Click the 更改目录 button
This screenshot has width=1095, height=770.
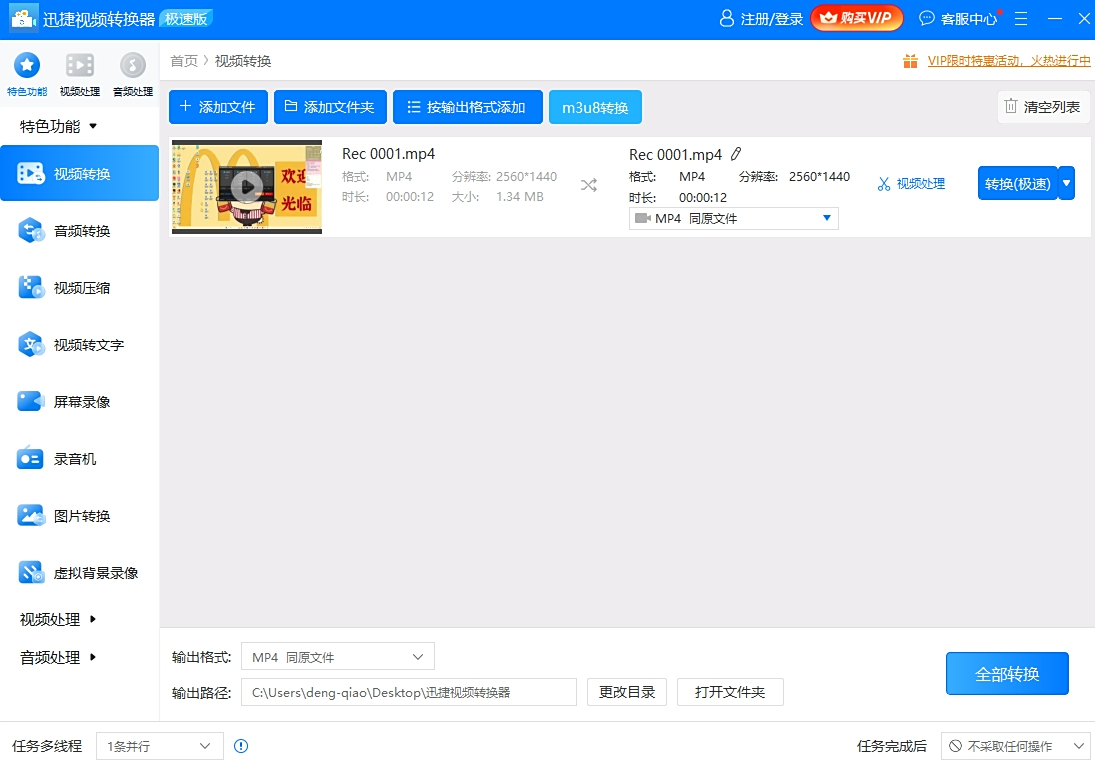(x=626, y=692)
